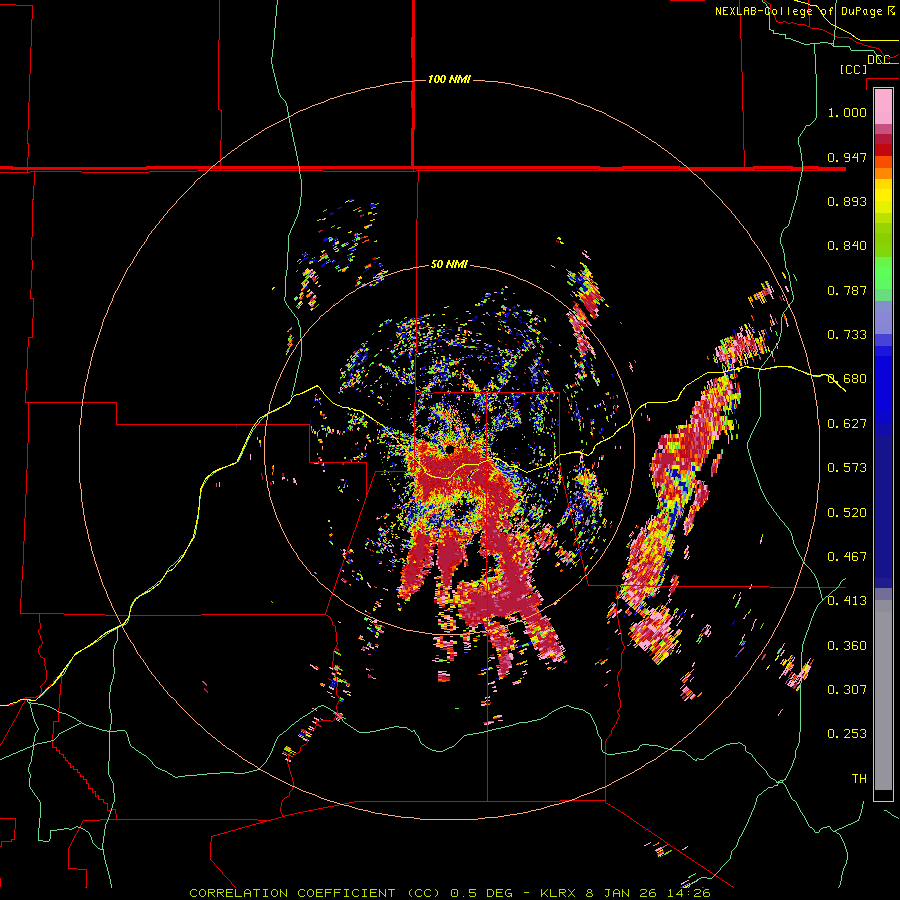This screenshot has width=900, height=900.
Task: Click the KLRX radar station identifier
Action: [x=560, y=893]
